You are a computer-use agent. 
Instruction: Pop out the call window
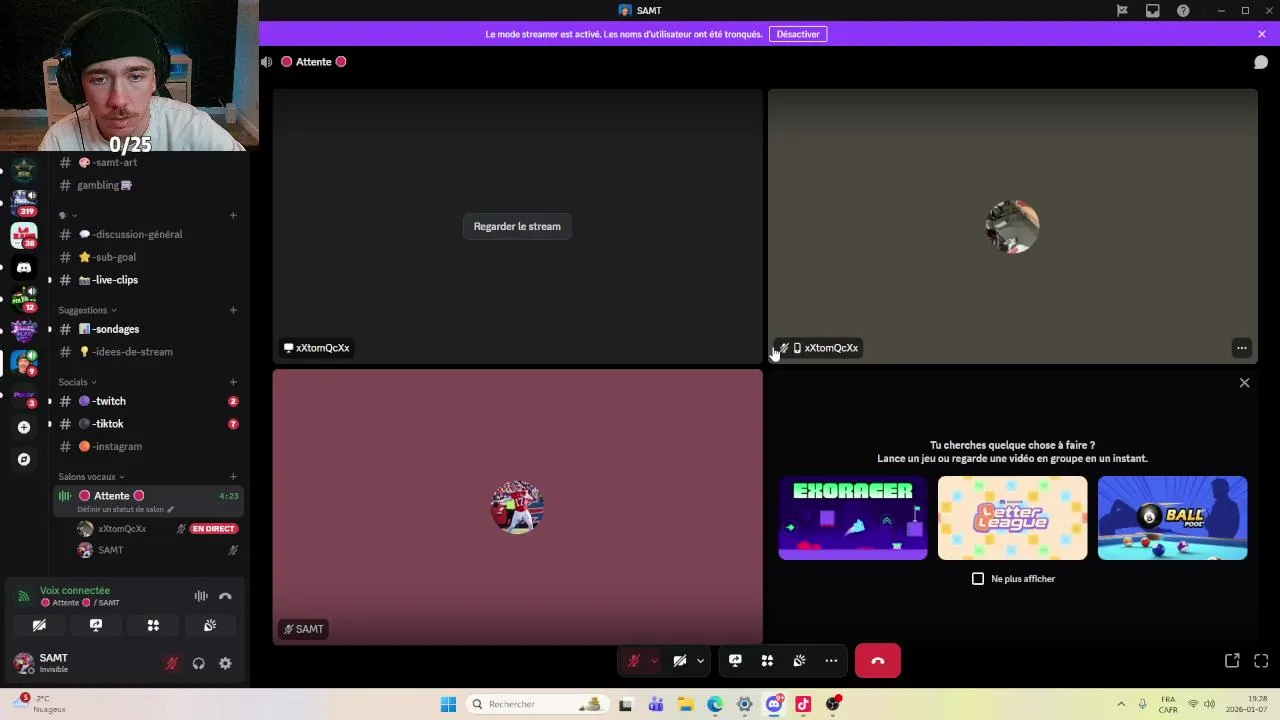[x=1232, y=661]
